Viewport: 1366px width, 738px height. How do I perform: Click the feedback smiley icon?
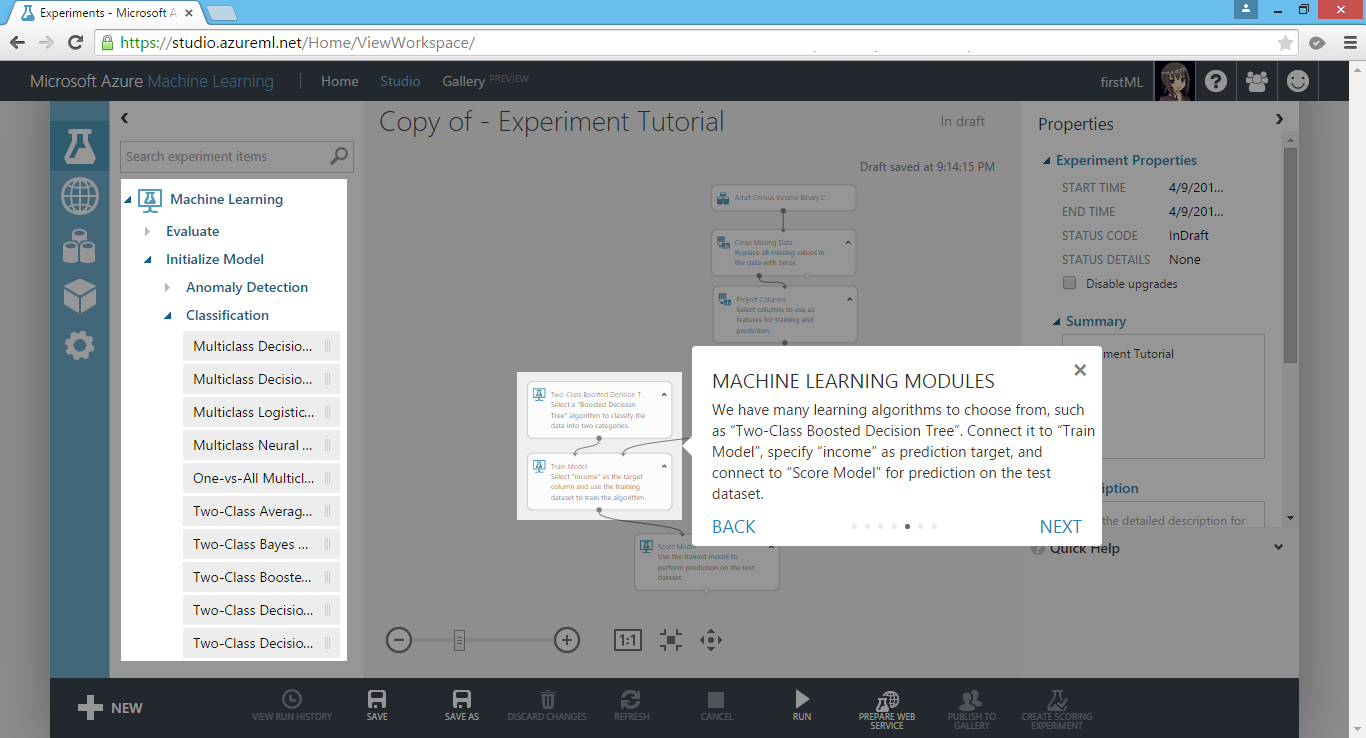[1298, 81]
